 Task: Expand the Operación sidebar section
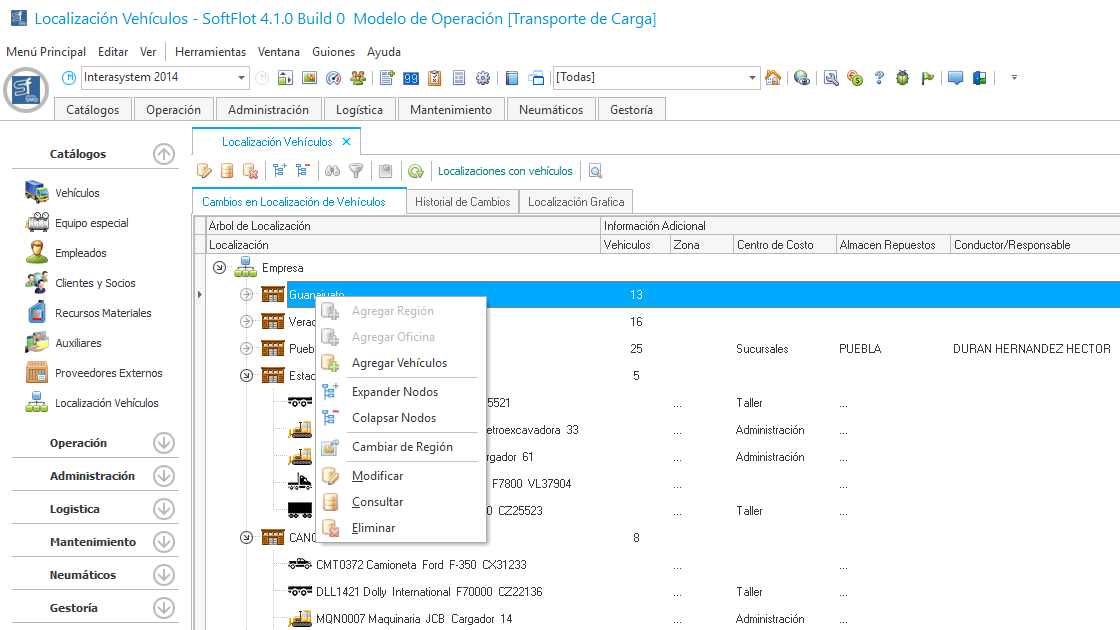(x=164, y=443)
